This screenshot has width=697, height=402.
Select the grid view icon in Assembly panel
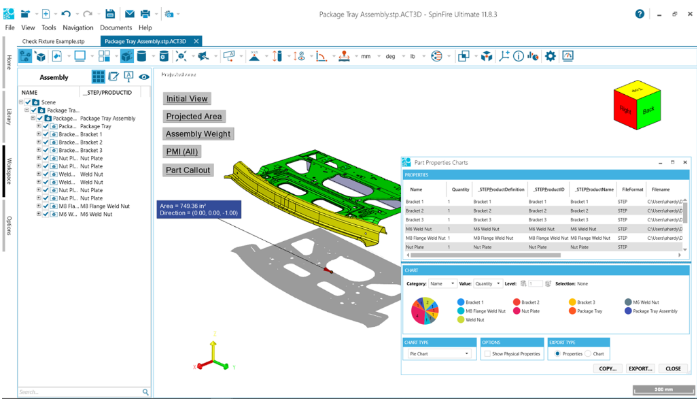[x=98, y=76]
